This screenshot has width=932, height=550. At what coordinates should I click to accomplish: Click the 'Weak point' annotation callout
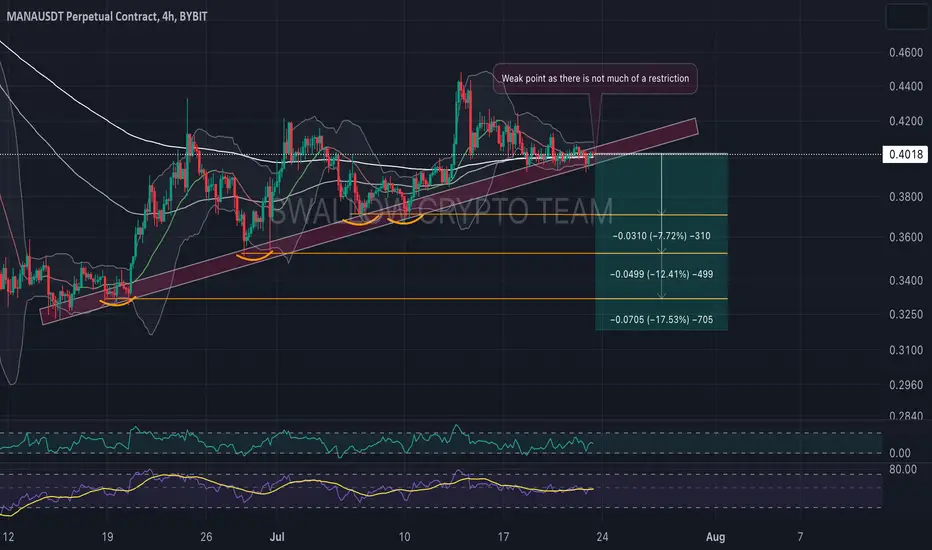595,78
